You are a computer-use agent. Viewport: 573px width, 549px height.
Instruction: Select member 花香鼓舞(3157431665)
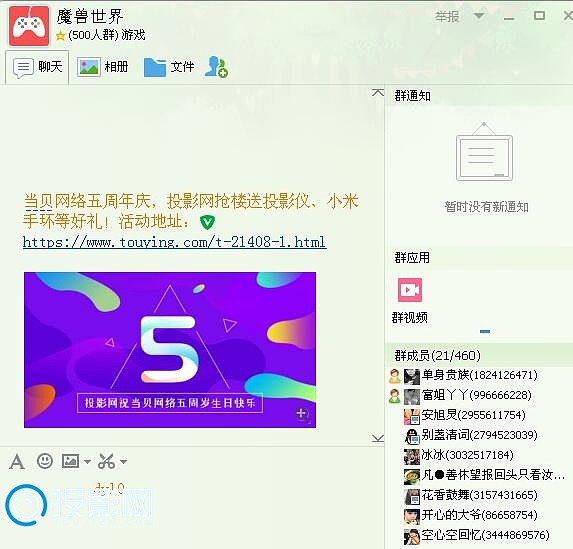coord(479,495)
